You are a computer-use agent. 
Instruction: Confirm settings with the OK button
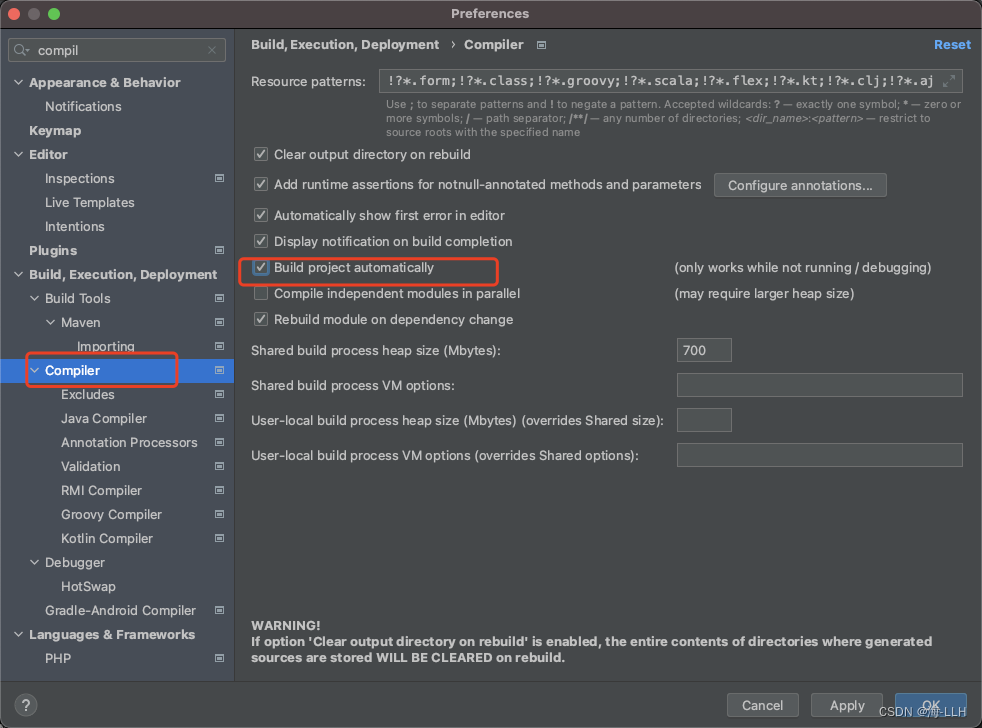[931, 705]
